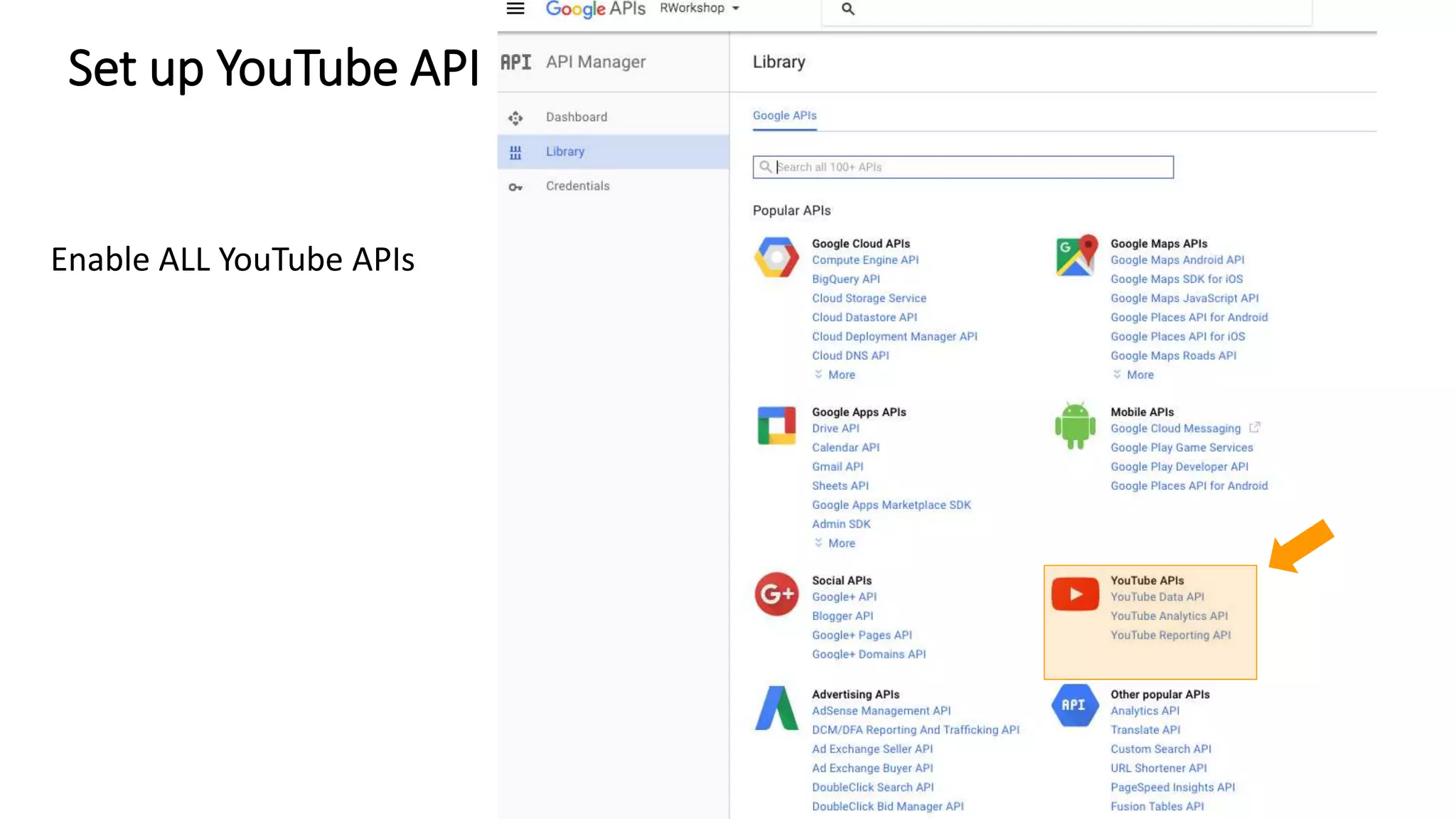Focus the Search all 100+ APIs field

[x=963, y=167]
